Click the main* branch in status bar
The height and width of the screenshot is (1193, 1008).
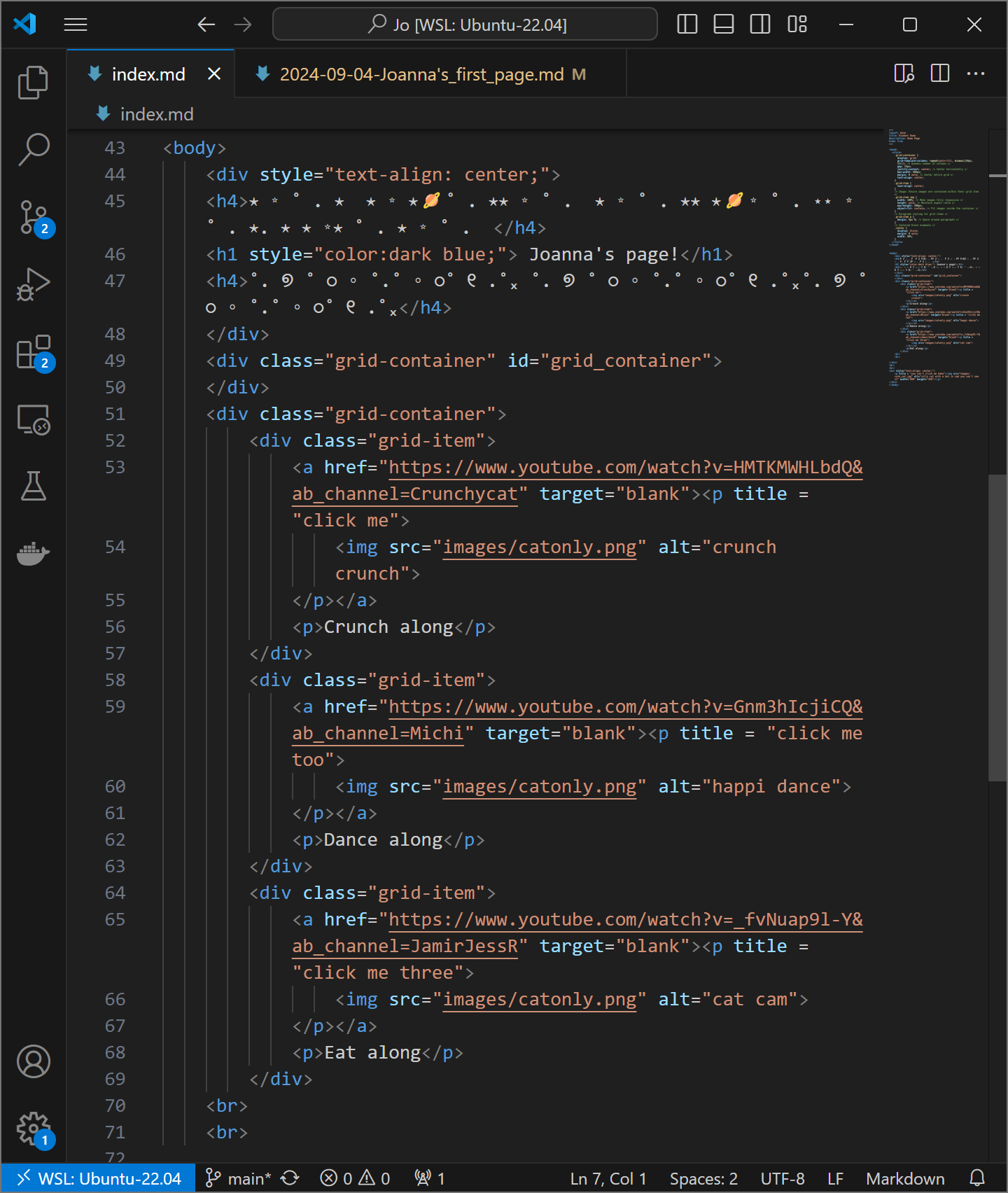coord(238,1178)
